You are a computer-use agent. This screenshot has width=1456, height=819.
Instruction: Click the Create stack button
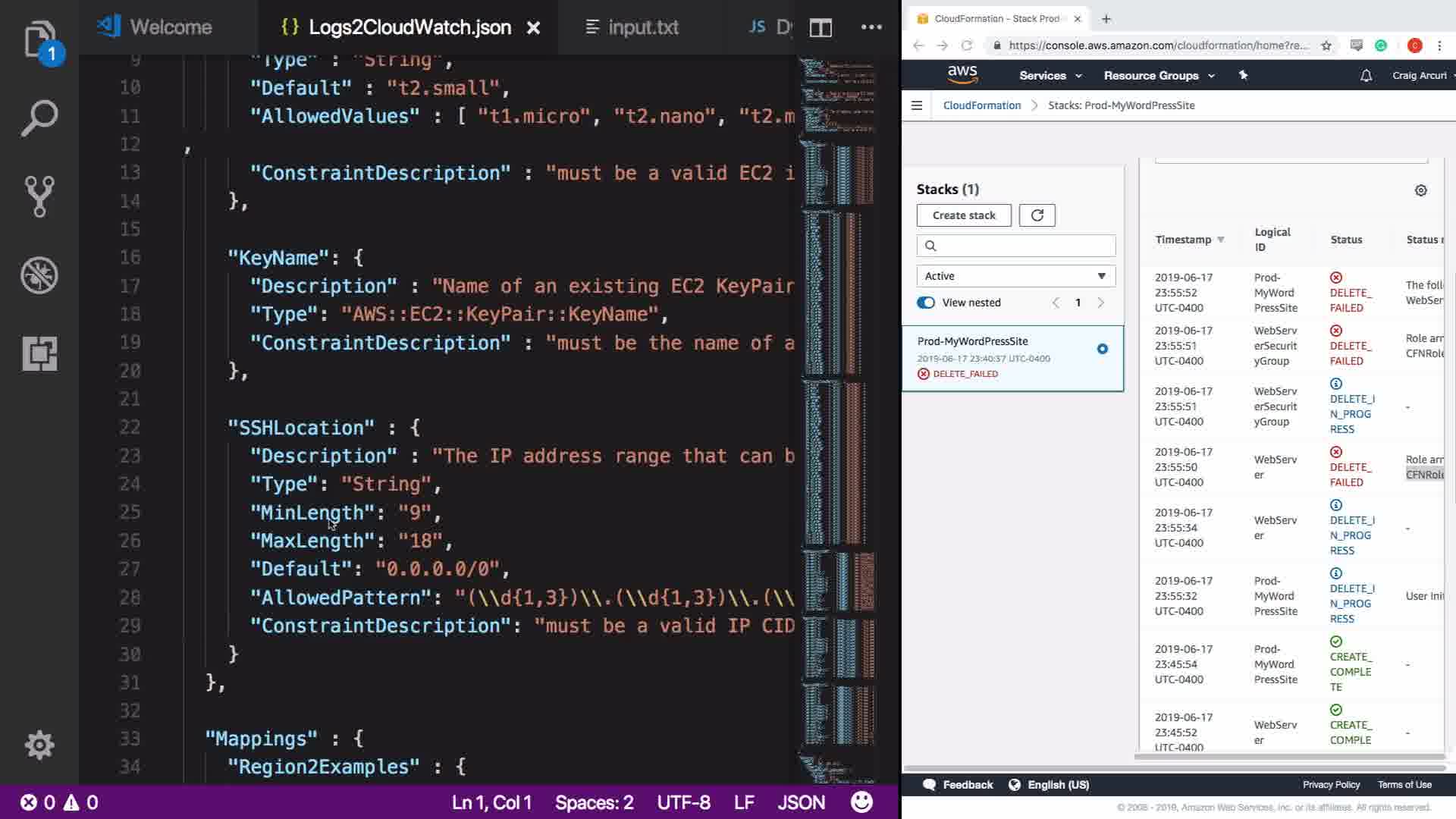tap(963, 215)
